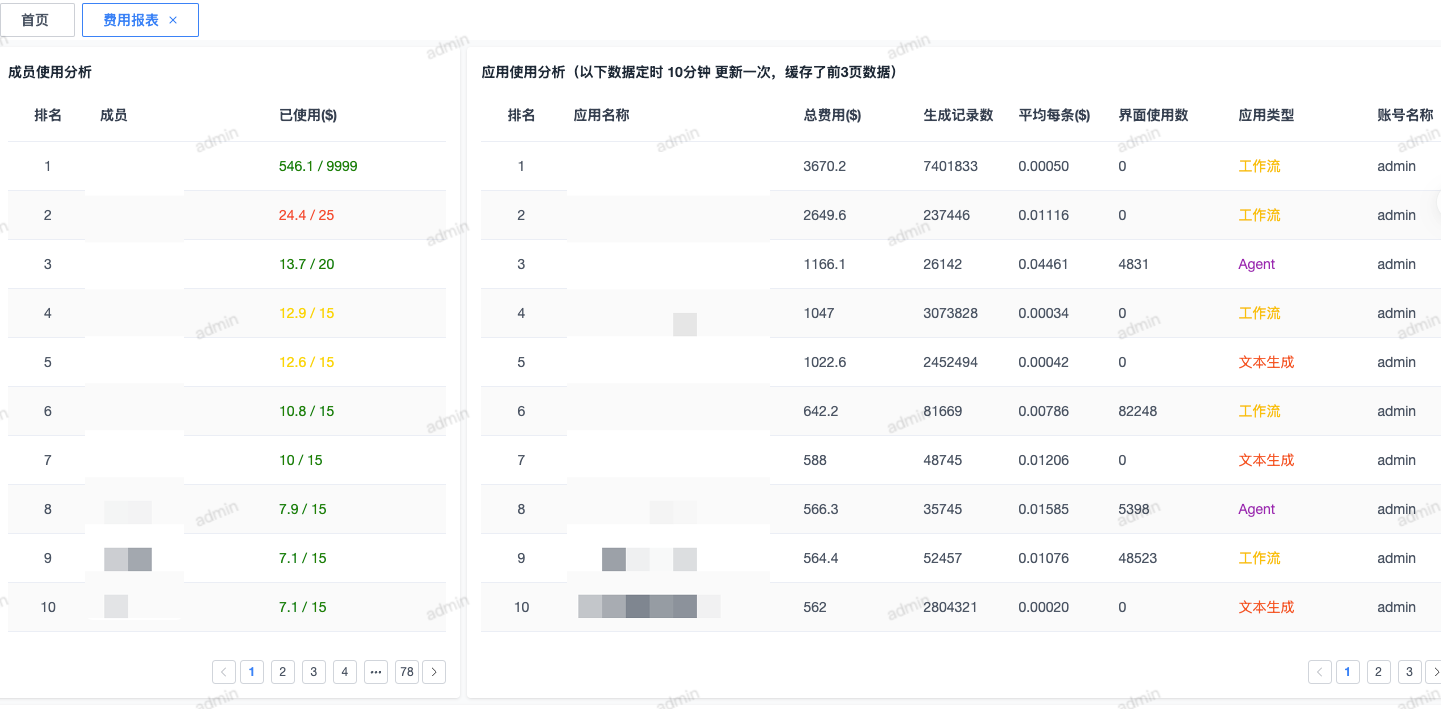1441x709 pixels.
Task: Switch to the 首页 tab
Action: point(37,19)
